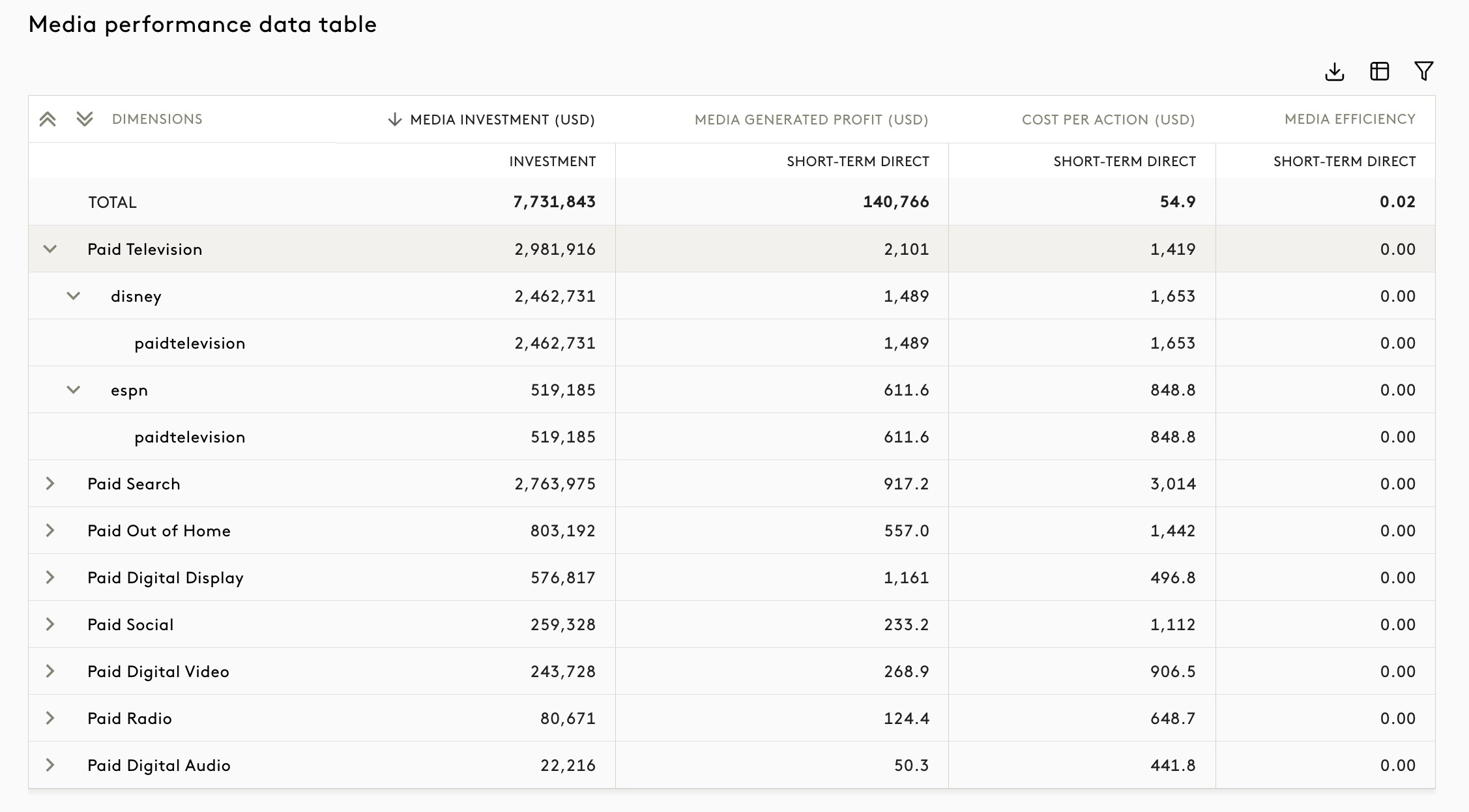Select the espn row label
This screenshot has width=1469, height=812.
[129, 390]
